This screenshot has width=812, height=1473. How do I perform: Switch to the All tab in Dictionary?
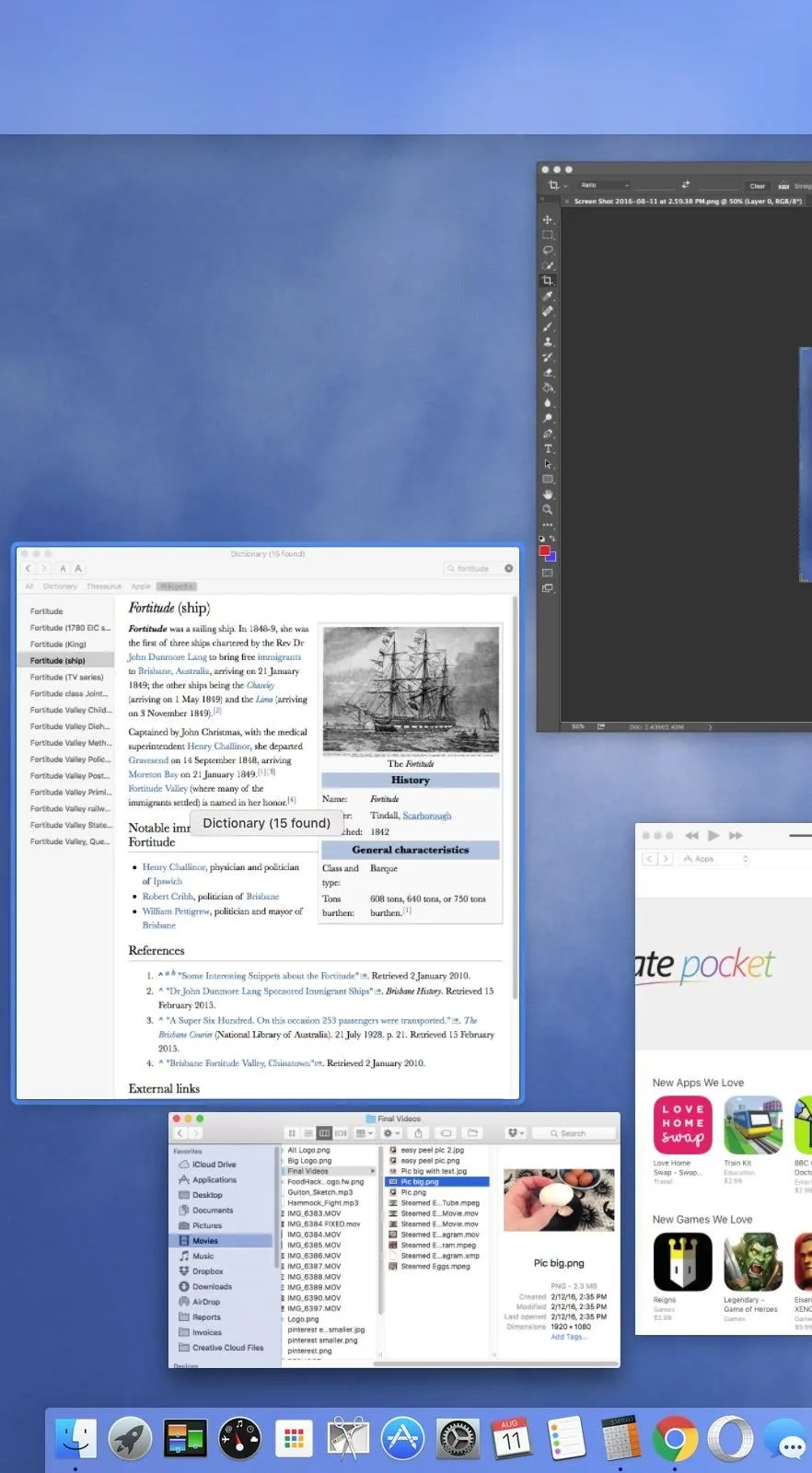point(29,586)
